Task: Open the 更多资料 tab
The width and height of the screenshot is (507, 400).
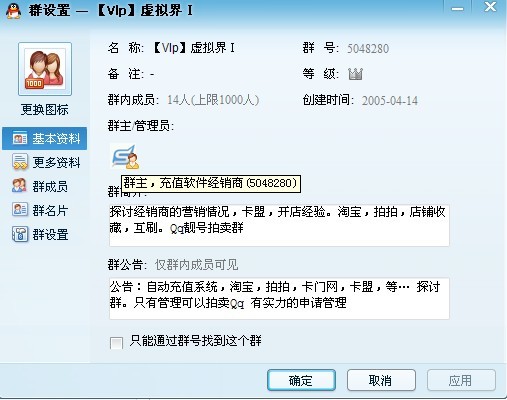Action: [x=45, y=162]
